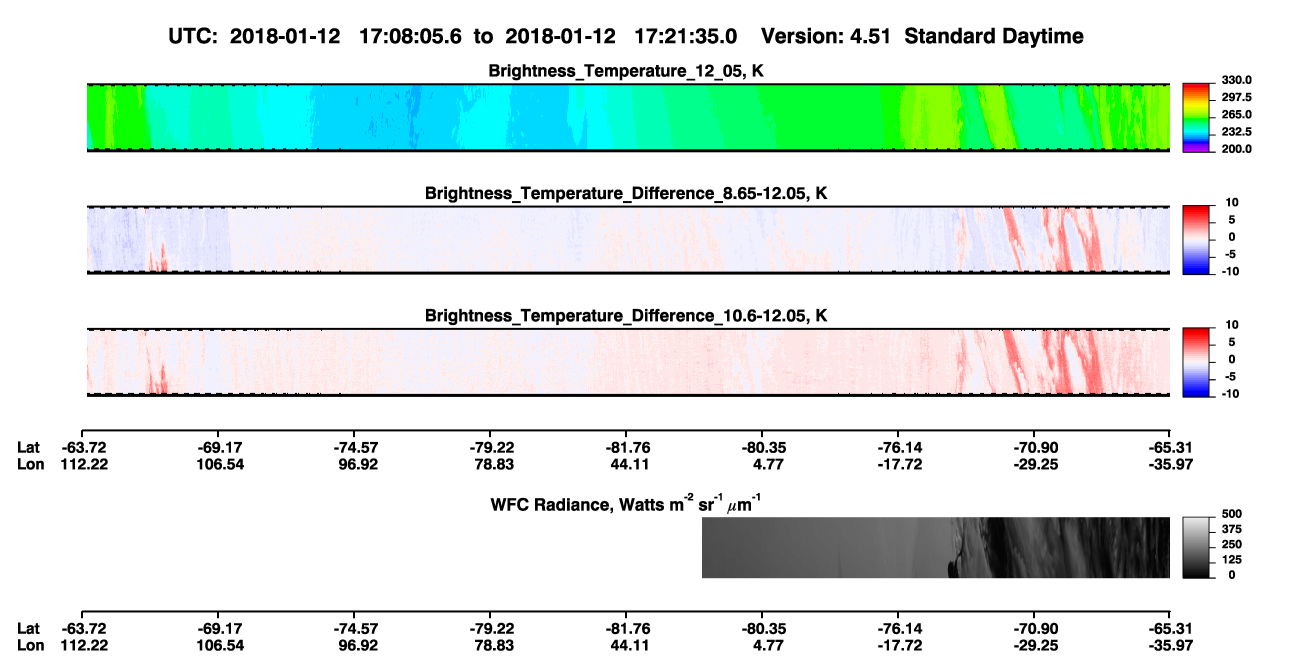Click the "232.5" colorbar label
The width and height of the screenshot is (1300, 667).
(1237, 131)
